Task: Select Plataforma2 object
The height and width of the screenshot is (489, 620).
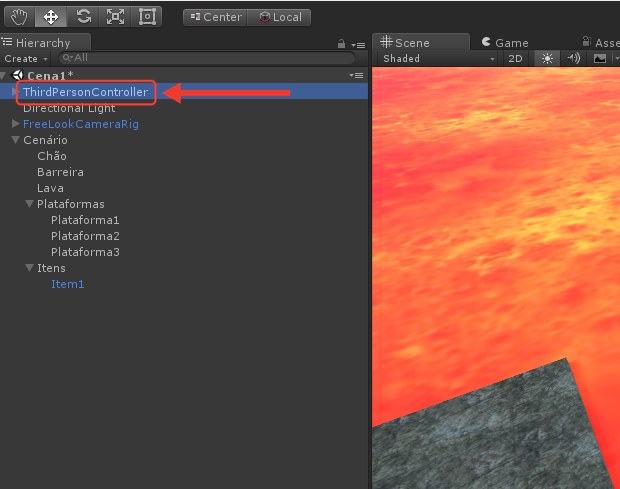Action: (85, 236)
